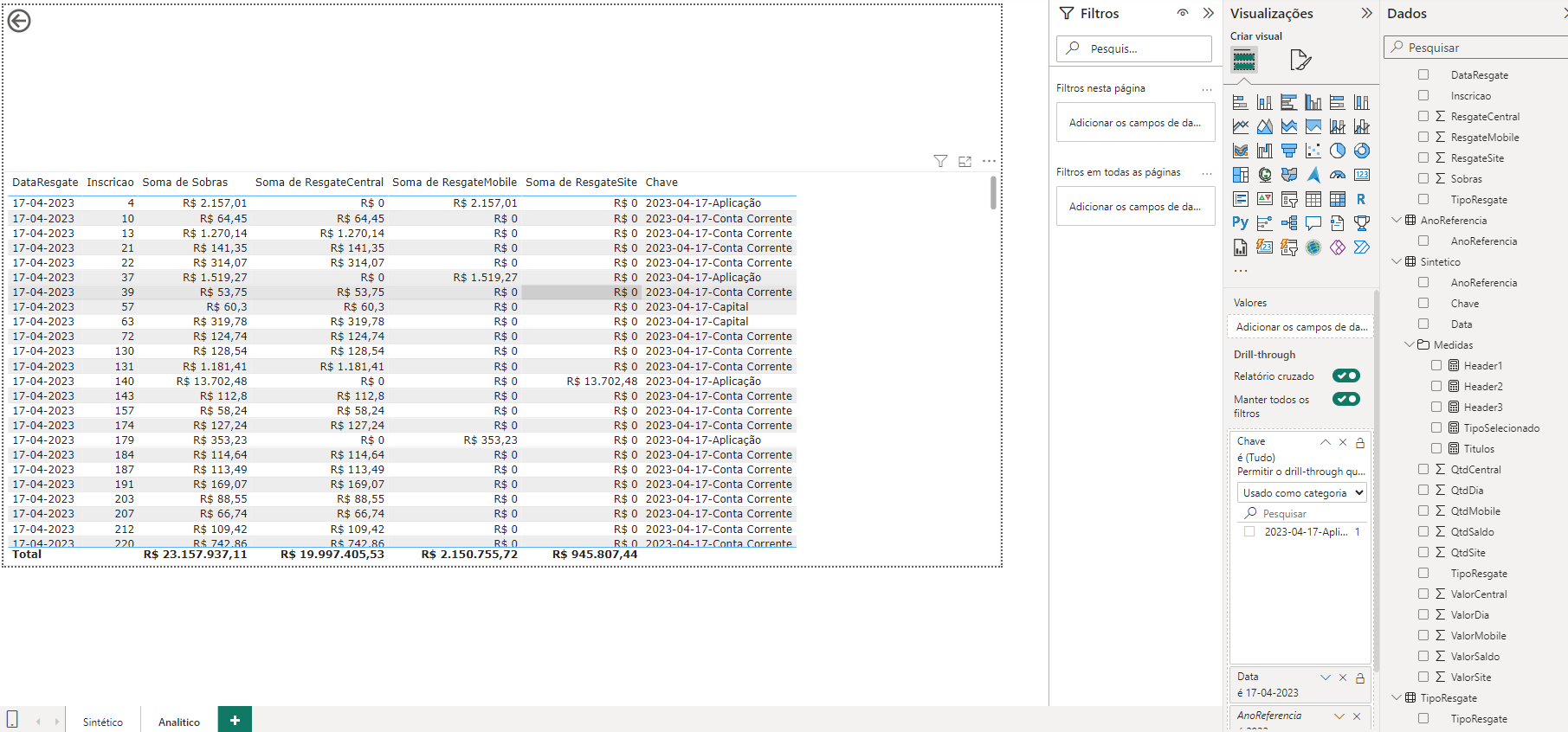Select the Donut chart visual
The height and width of the screenshot is (732, 1568).
pos(1362,151)
